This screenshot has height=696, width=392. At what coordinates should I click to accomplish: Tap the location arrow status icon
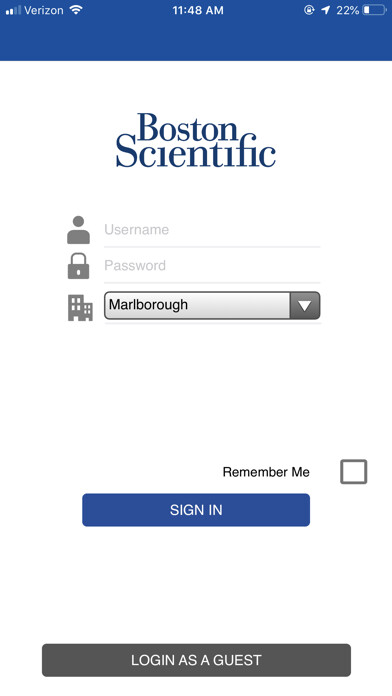coord(326,10)
